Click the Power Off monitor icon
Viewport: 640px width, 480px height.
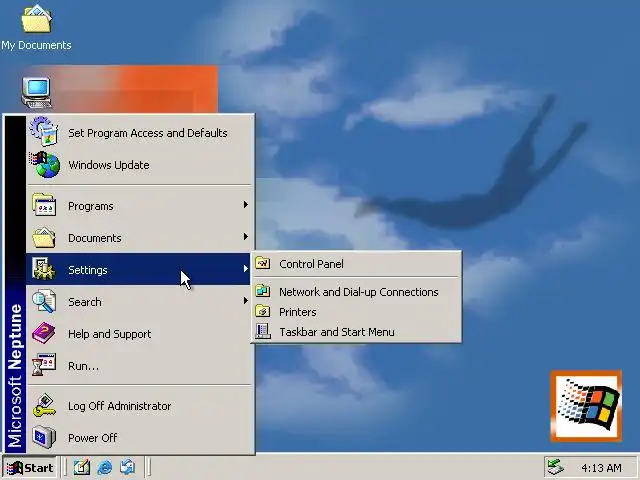pyautogui.click(x=44, y=437)
